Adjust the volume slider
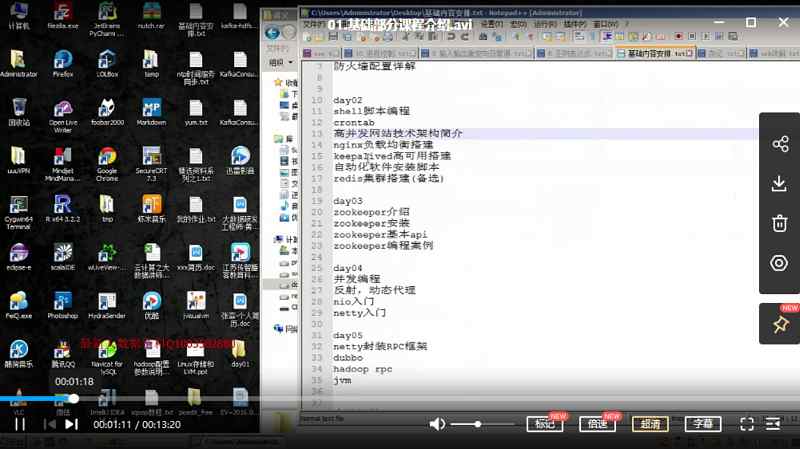 [478, 424]
